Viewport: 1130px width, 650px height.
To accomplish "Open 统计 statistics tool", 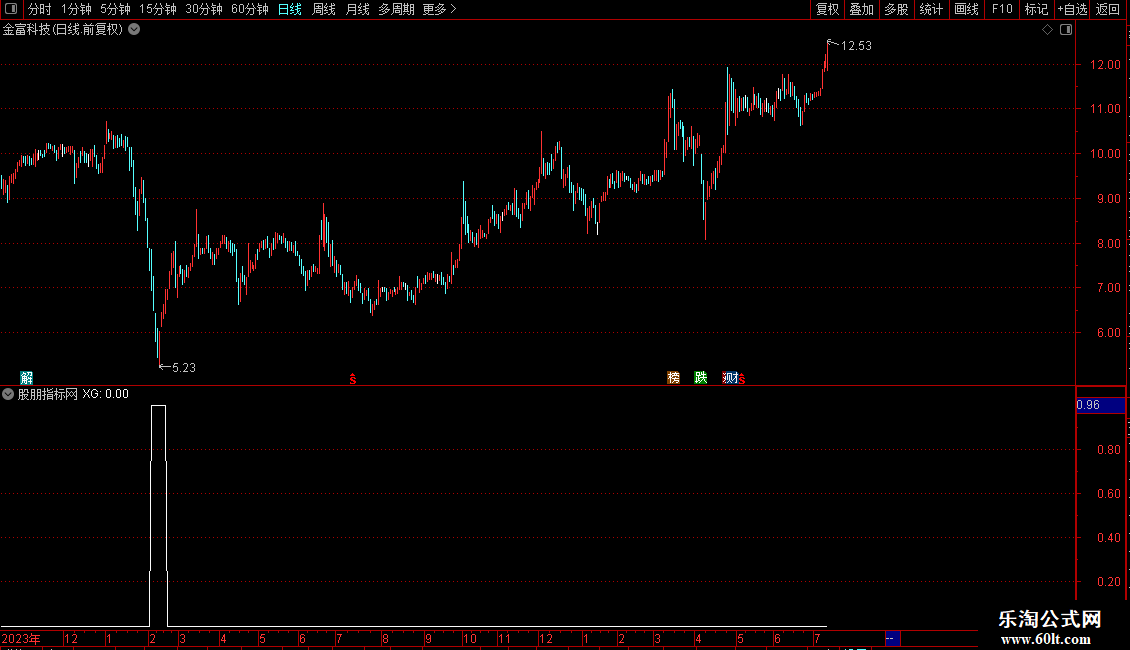I will pos(931,9).
